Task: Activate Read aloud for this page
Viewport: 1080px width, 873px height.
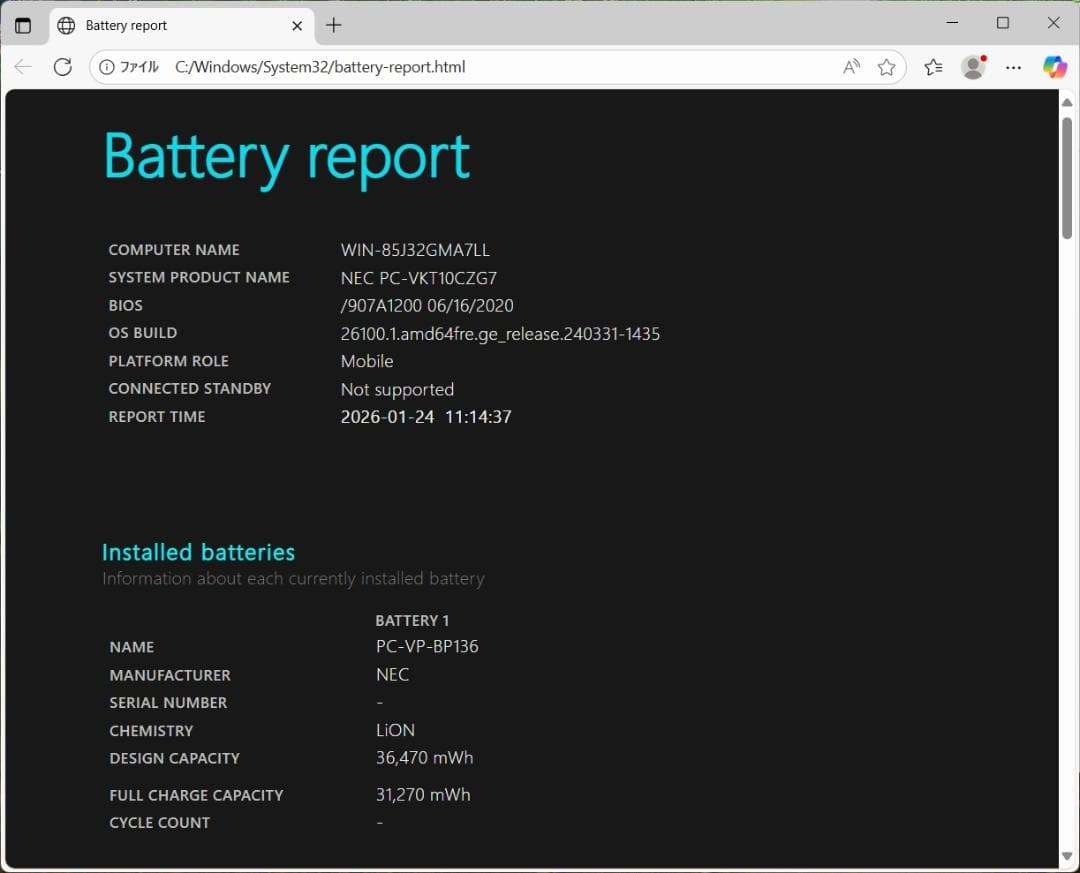Action: (x=851, y=67)
